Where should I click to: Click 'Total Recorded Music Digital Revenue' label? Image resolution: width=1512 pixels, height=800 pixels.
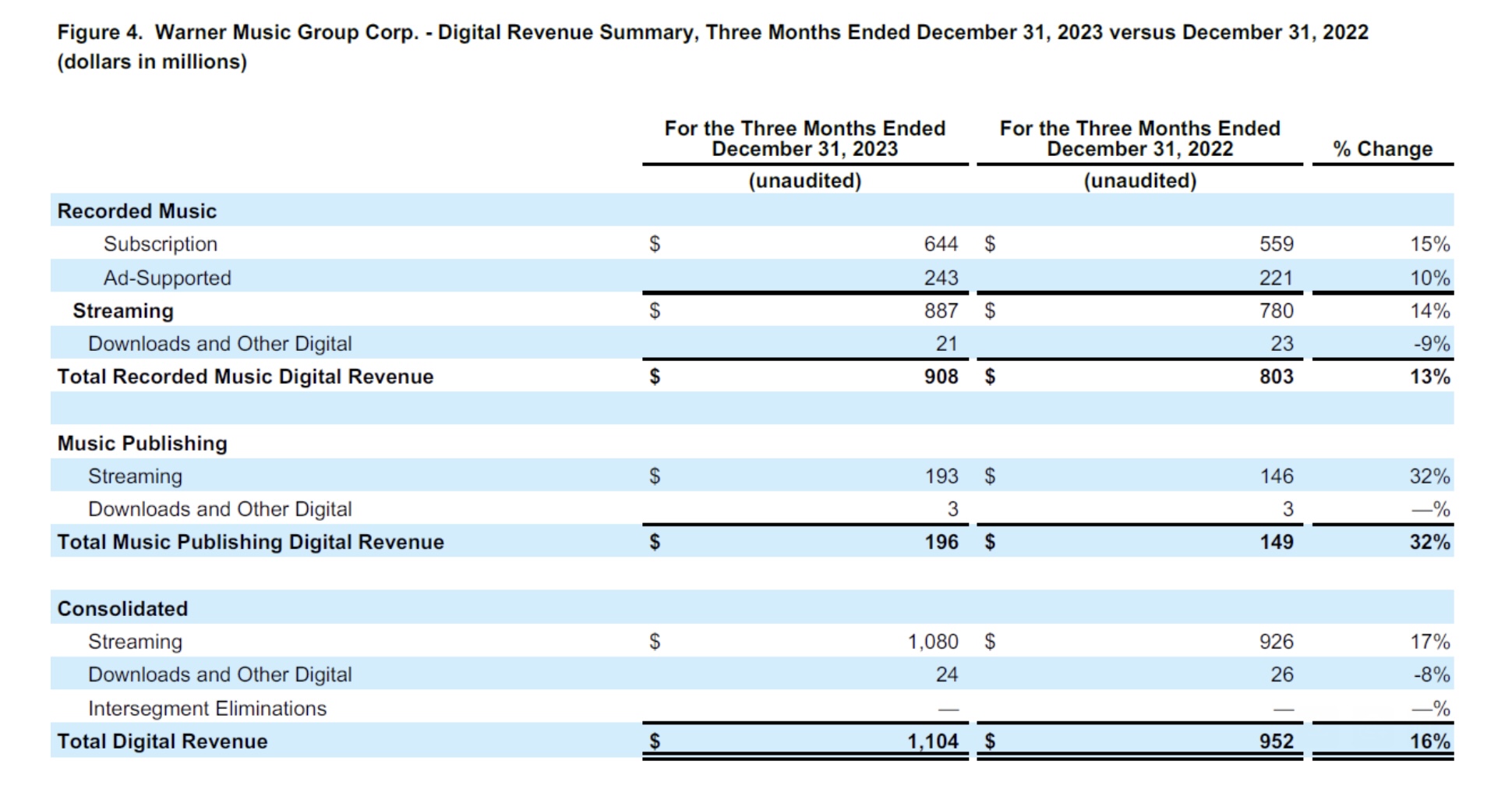point(246,377)
